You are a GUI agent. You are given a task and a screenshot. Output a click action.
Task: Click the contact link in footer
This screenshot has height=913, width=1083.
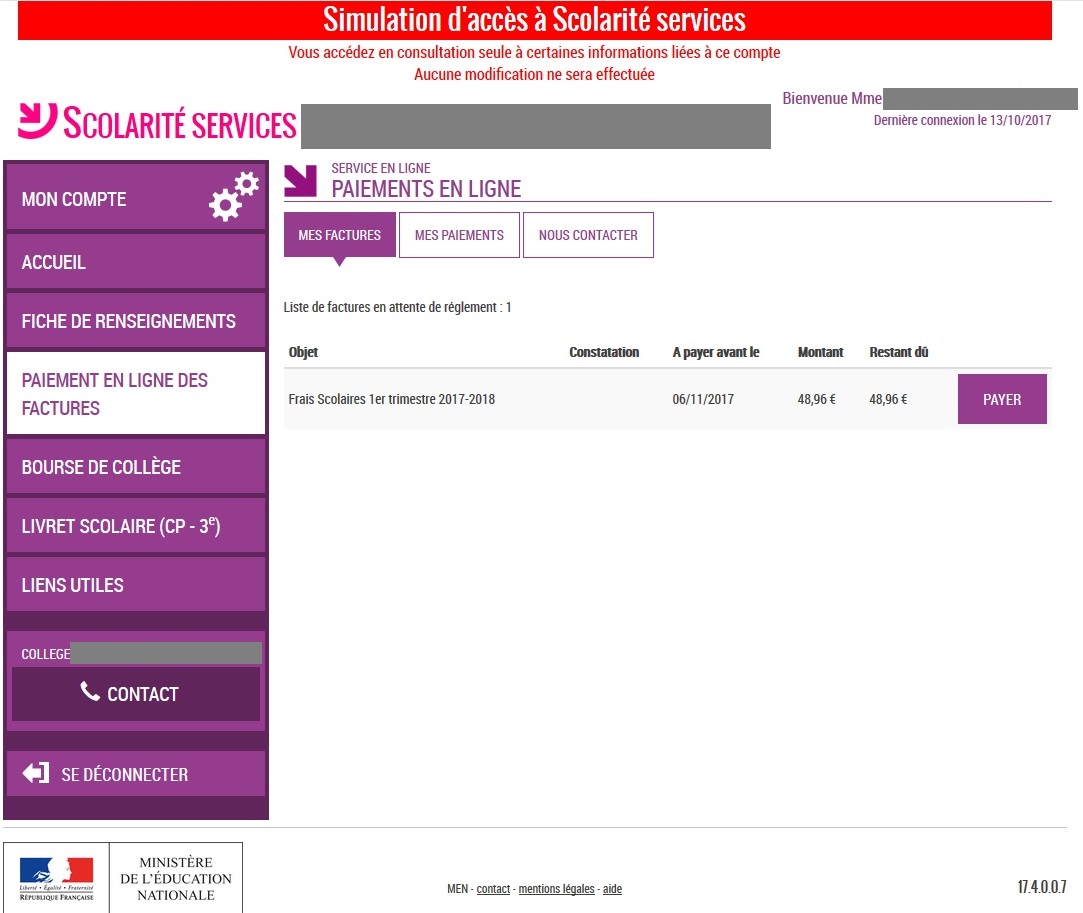coord(493,889)
